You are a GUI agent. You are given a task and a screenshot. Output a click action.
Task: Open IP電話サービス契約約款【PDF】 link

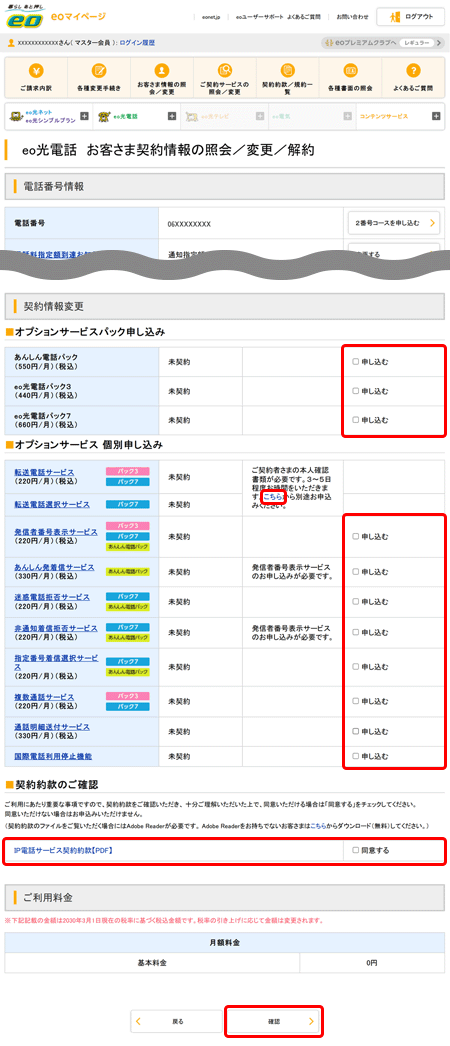[x=63, y=851]
